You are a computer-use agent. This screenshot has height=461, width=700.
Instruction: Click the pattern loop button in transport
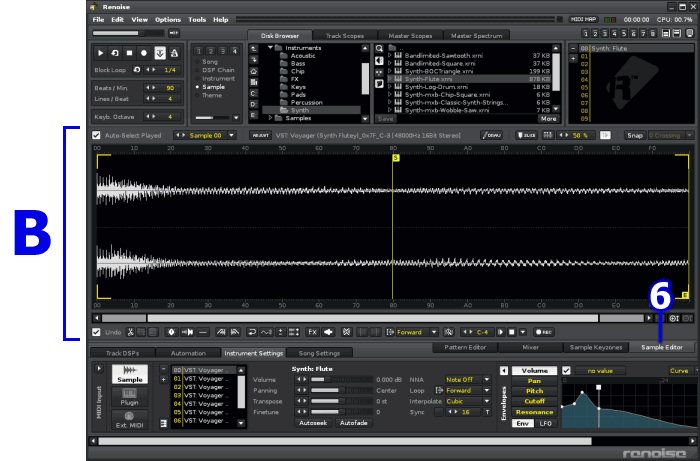click(x=115, y=53)
